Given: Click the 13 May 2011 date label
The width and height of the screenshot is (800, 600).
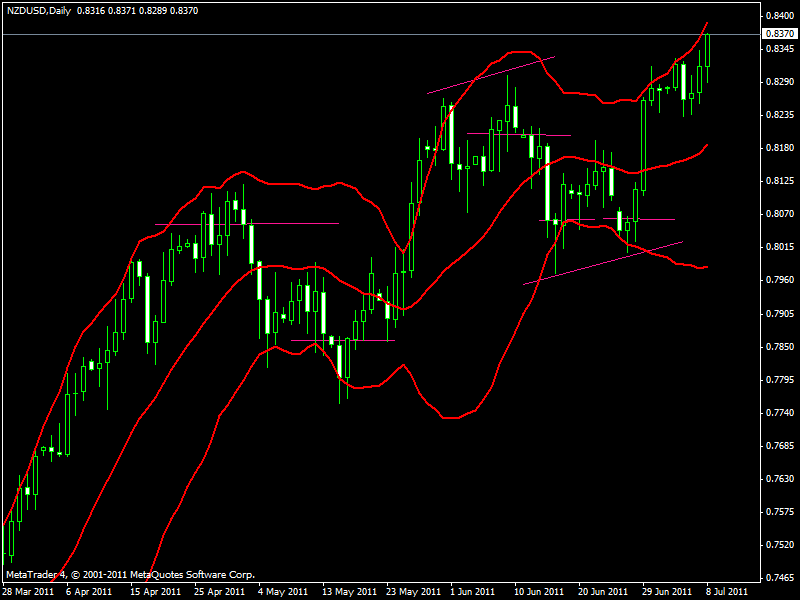Looking at the screenshot, I should [x=349, y=592].
